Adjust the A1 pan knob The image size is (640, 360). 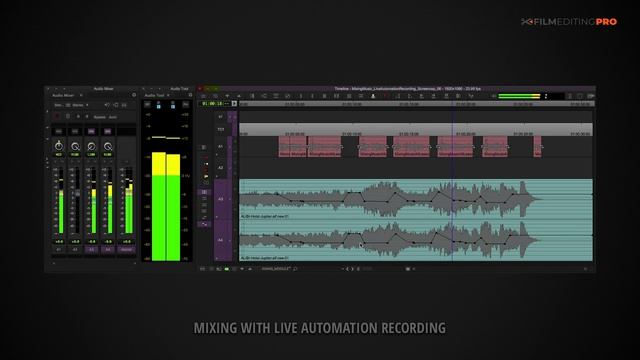click(59, 146)
